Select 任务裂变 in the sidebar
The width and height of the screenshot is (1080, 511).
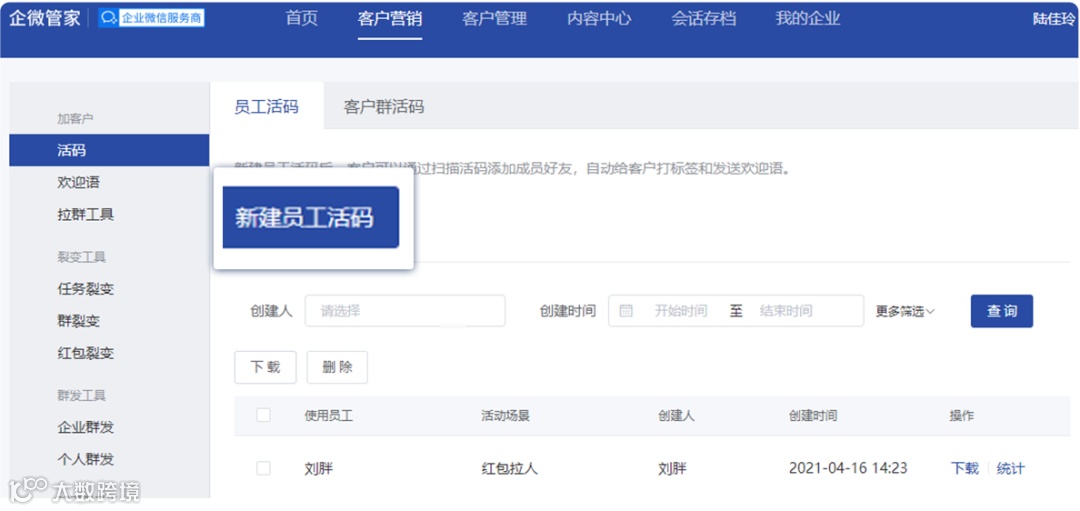point(85,289)
